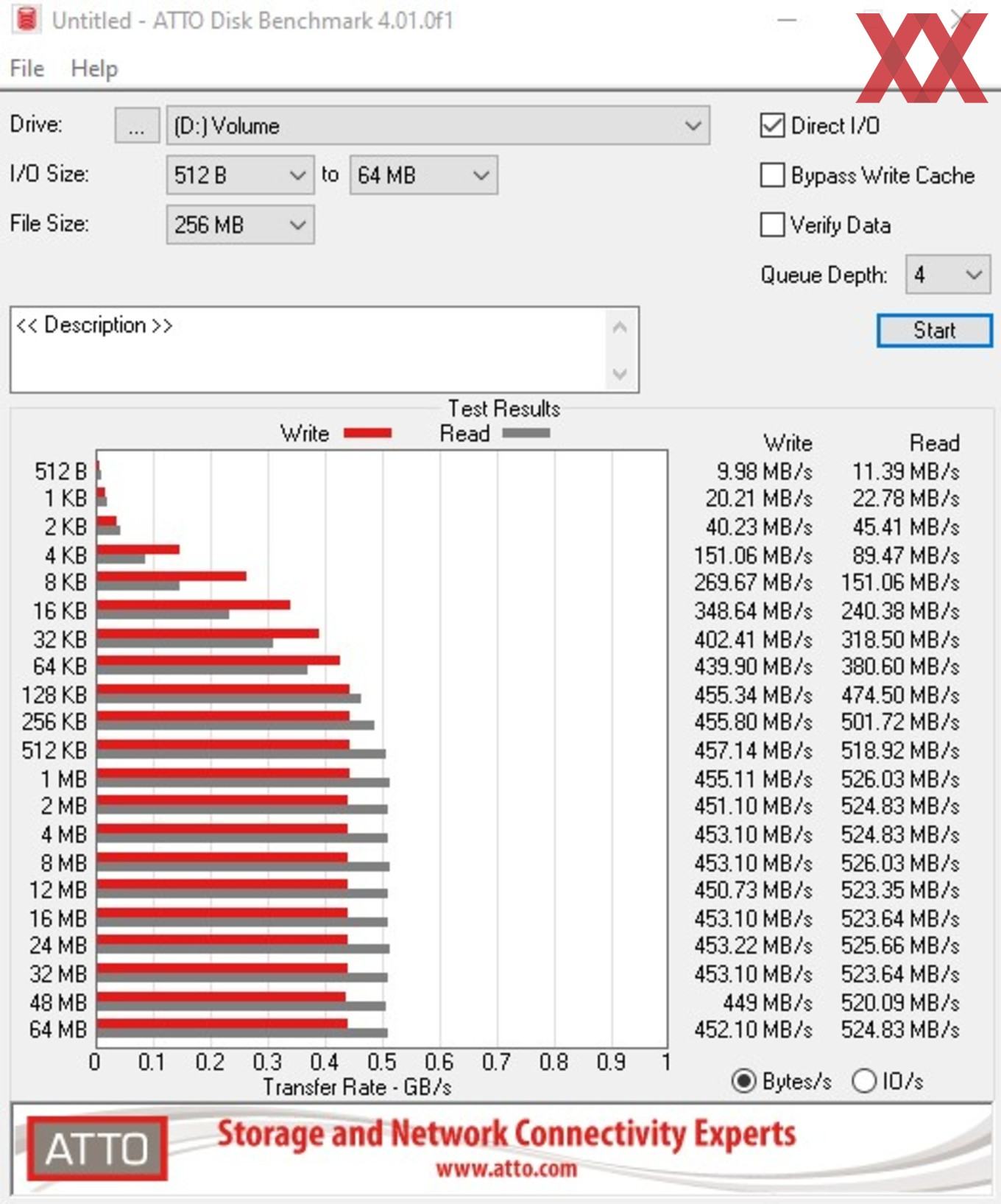Click the 48 MB row label in chart
This screenshot has height=1204, width=1001.
58,1002
